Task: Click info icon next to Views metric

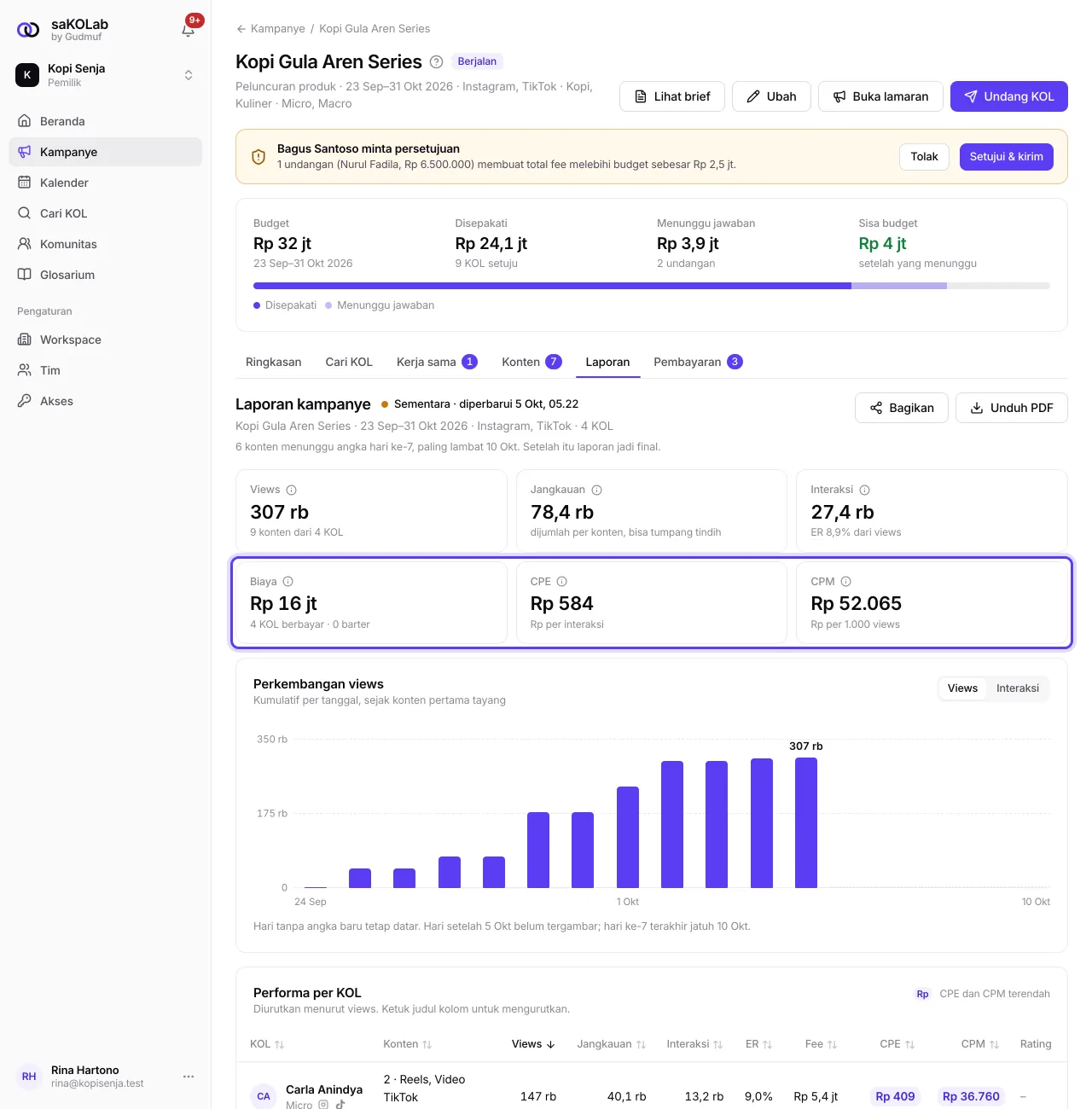Action: click(291, 490)
